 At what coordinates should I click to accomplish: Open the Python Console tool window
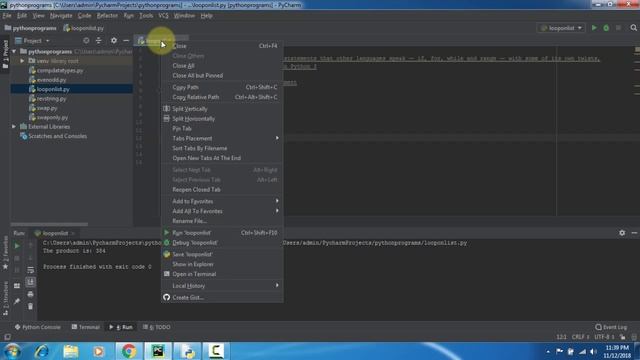38,327
